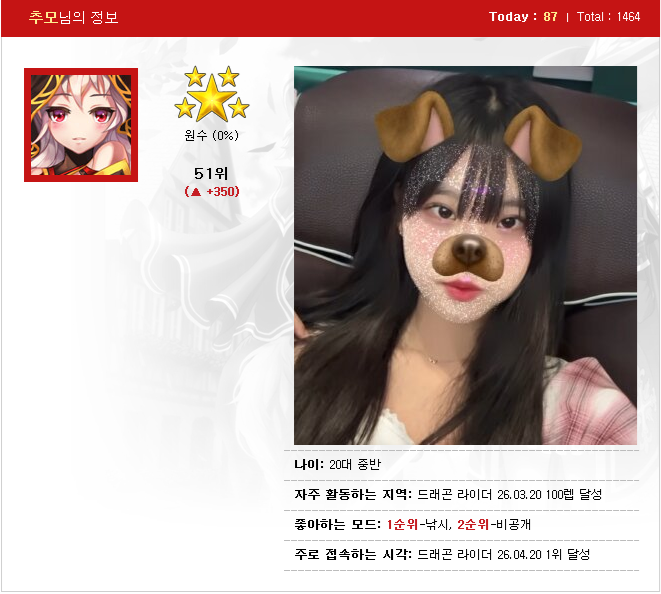This screenshot has width=661, height=594.
Task: Click the small bottom-right gold star
Action: (238, 108)
